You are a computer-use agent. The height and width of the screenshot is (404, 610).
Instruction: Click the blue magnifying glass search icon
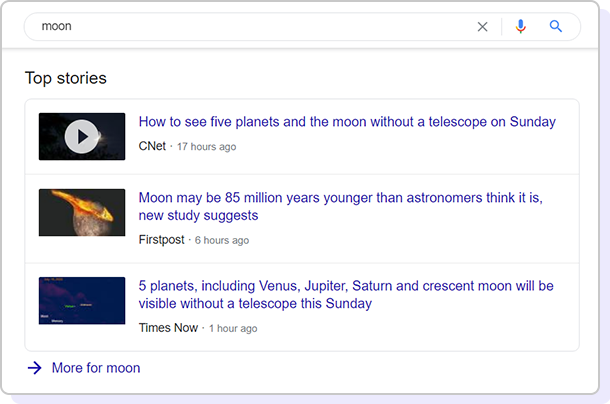point(557,27)
